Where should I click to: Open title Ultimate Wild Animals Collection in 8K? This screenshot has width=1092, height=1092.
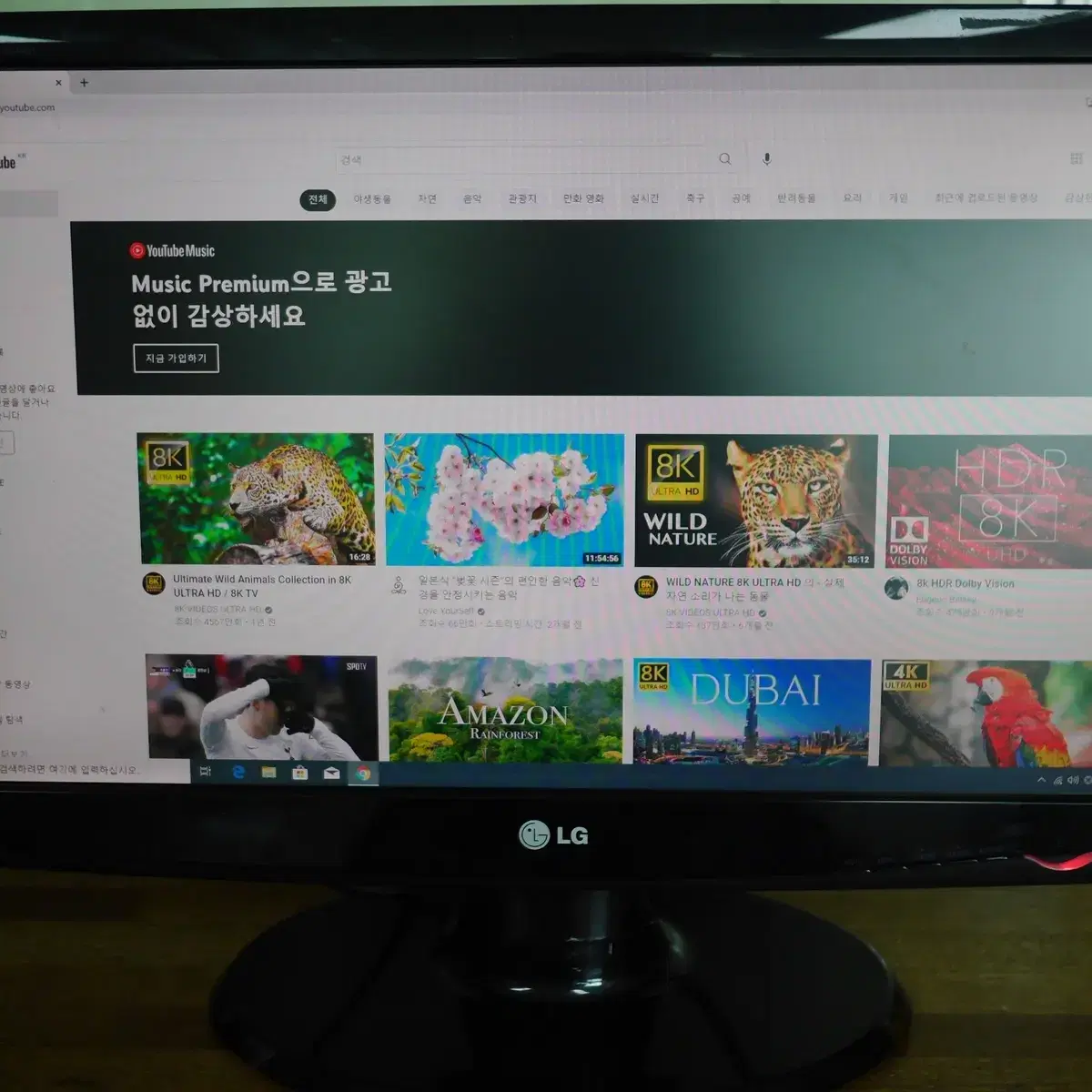click(262, 586)
